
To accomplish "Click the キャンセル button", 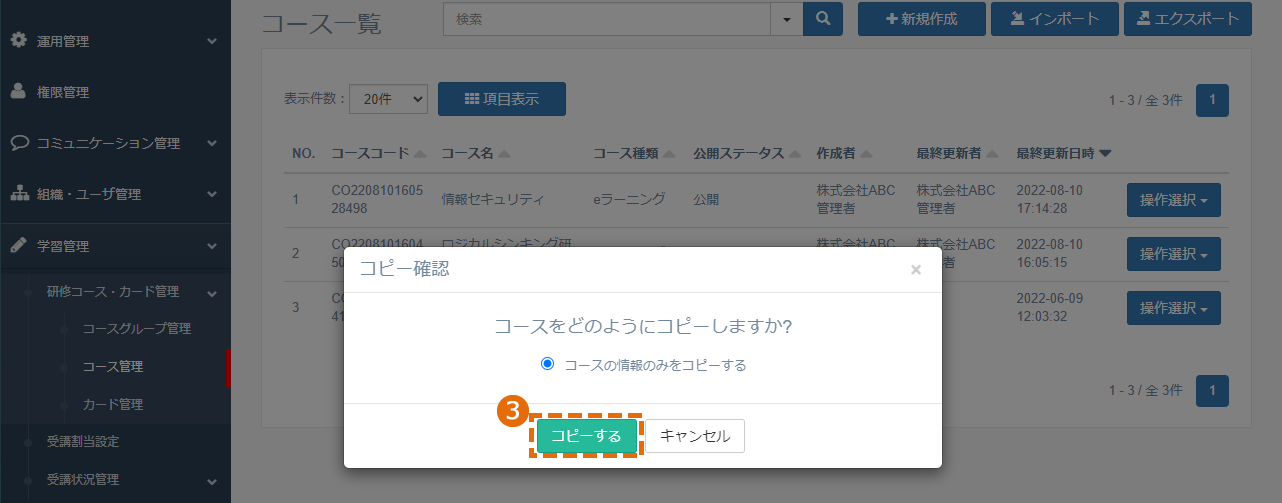I will [695, 436].
